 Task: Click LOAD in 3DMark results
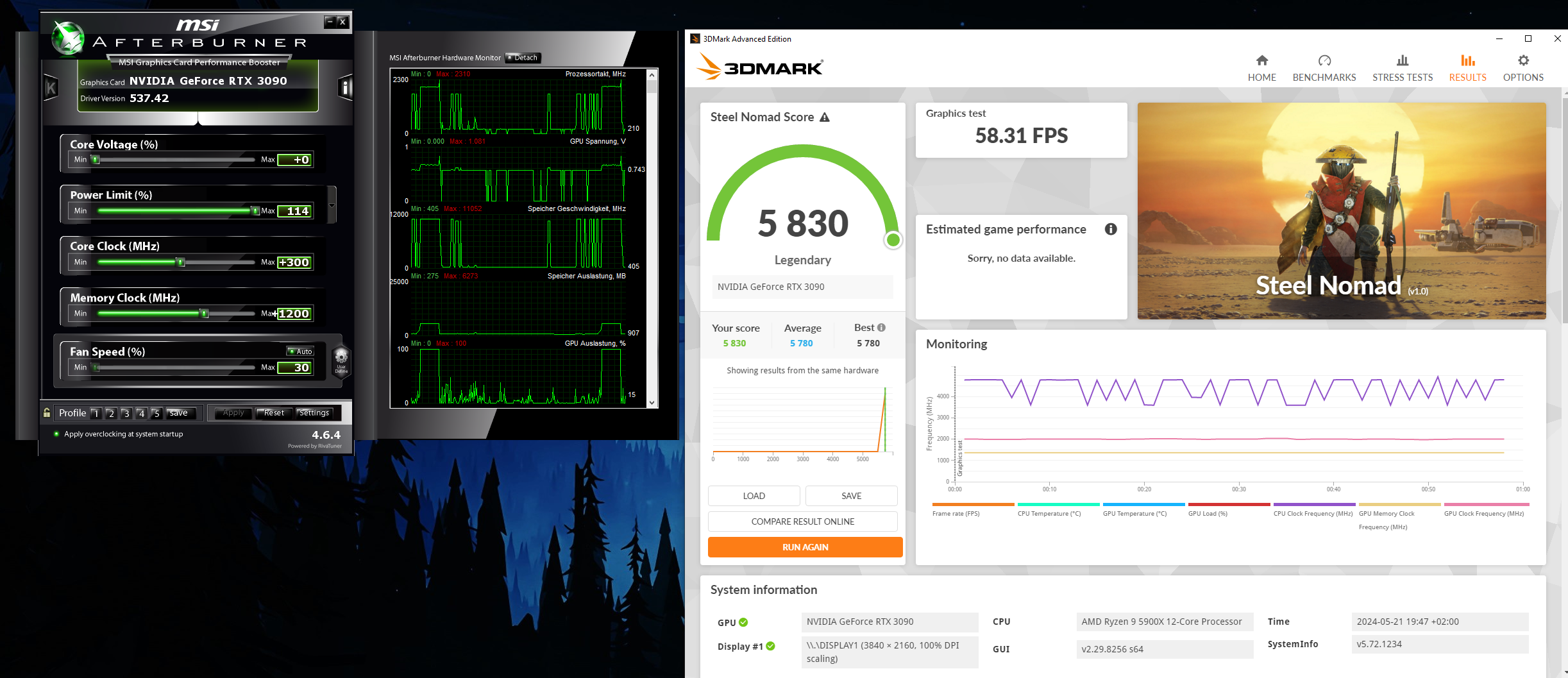pyautogui.click(x=754, y=496)
